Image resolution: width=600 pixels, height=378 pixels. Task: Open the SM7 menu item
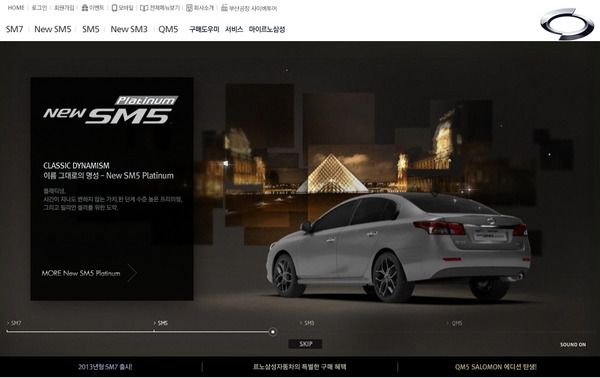coord(15,29)
